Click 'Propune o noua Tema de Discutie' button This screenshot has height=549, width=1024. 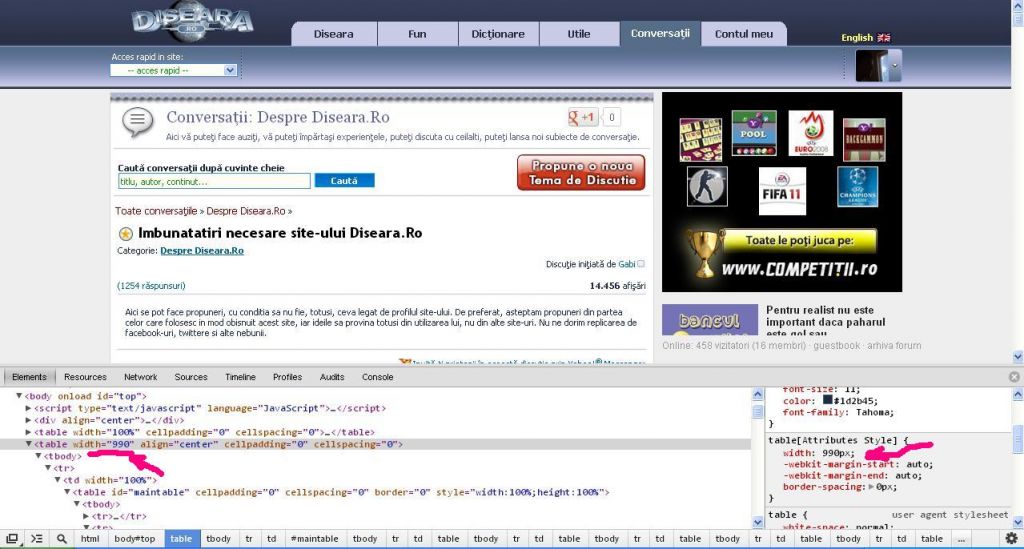tap(581, 173)
